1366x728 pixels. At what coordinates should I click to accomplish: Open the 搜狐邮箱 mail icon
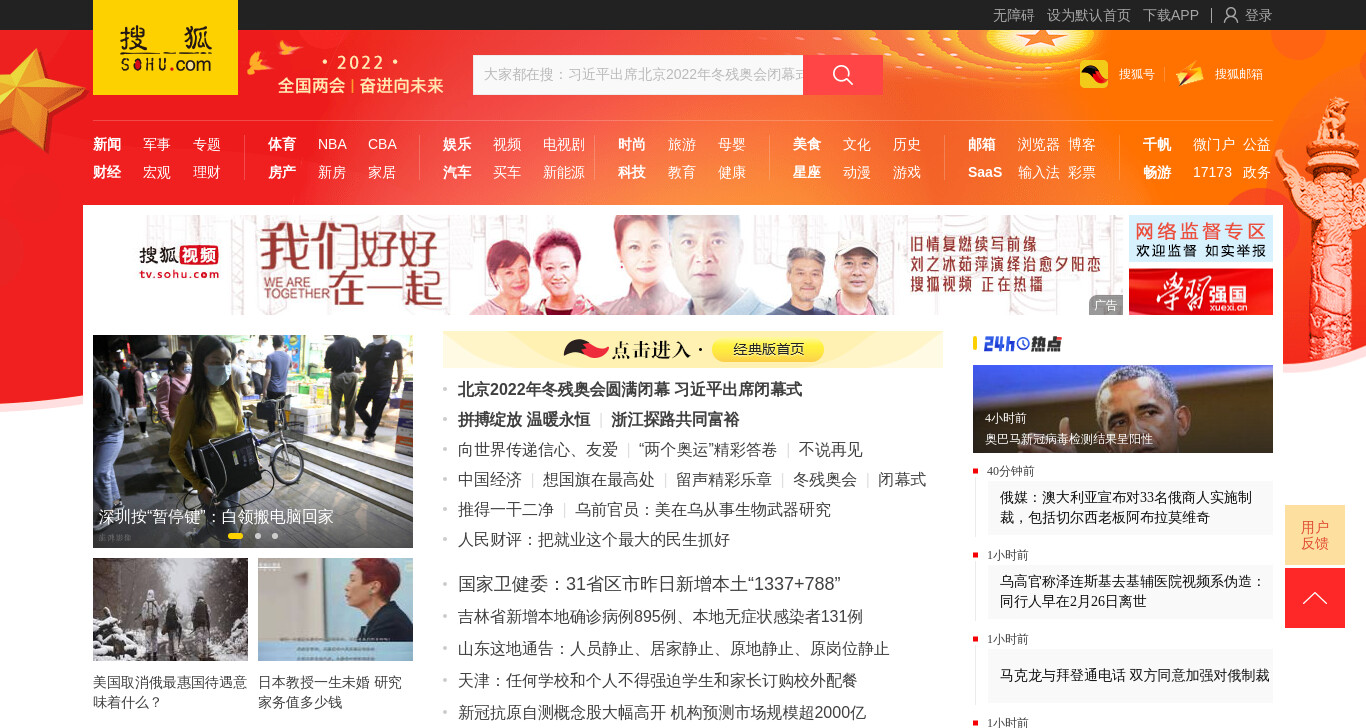pos(1190,74)
